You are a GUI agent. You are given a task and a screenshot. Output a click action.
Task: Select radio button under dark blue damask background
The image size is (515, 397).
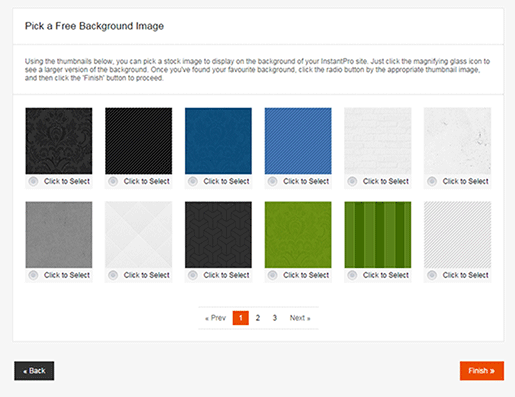(193, 181)
